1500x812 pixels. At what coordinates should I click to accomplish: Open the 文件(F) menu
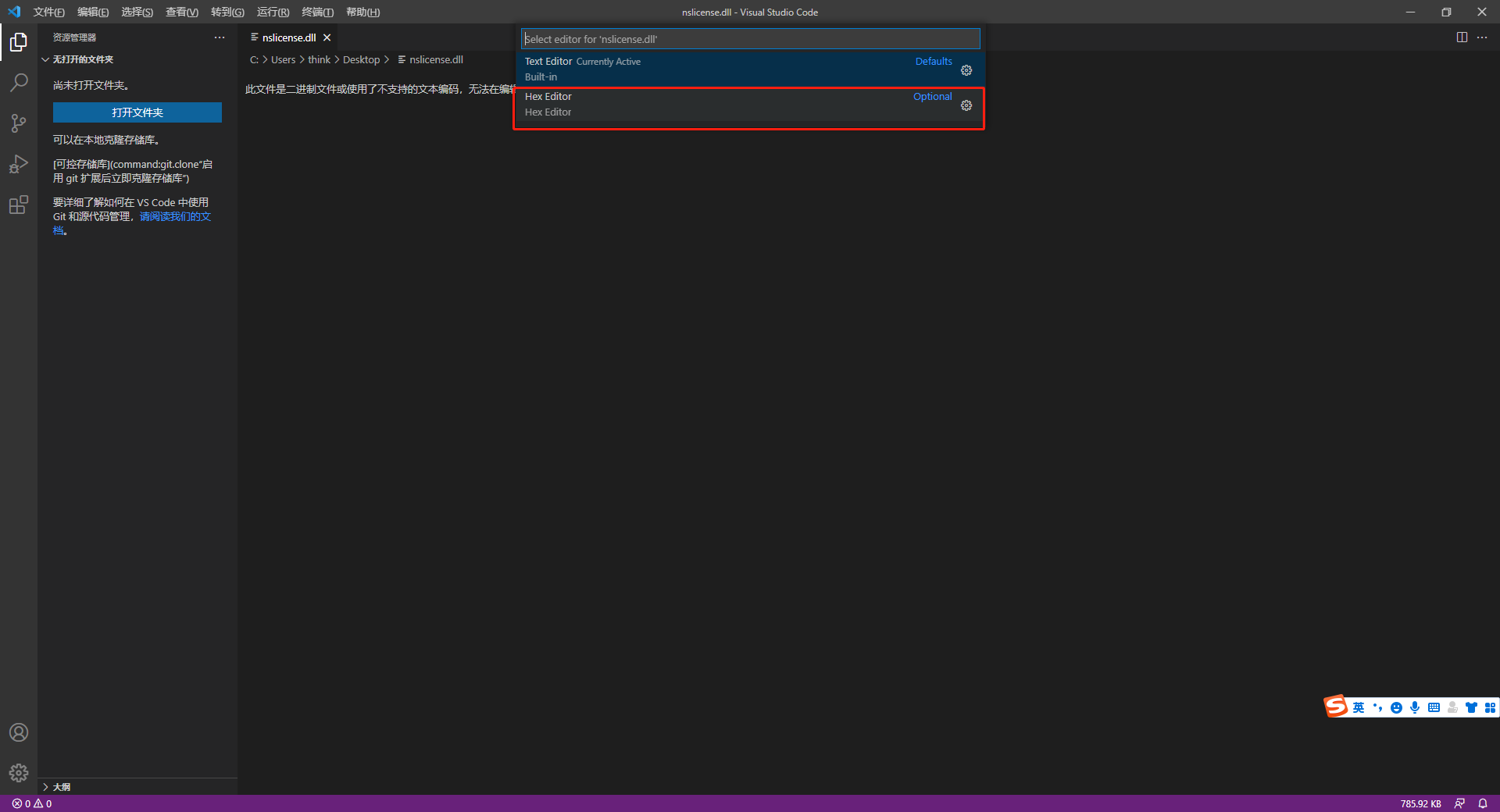point(48,12)
